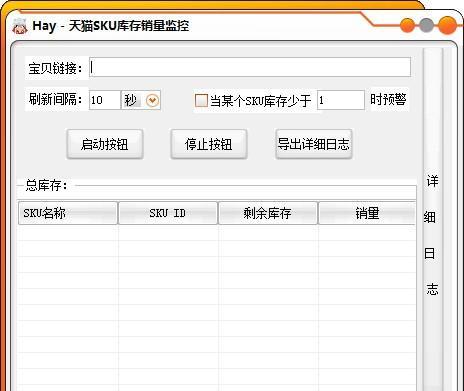Click the 宝贝链接 URL input field
The image size is (464, 391).
(250, 67)
